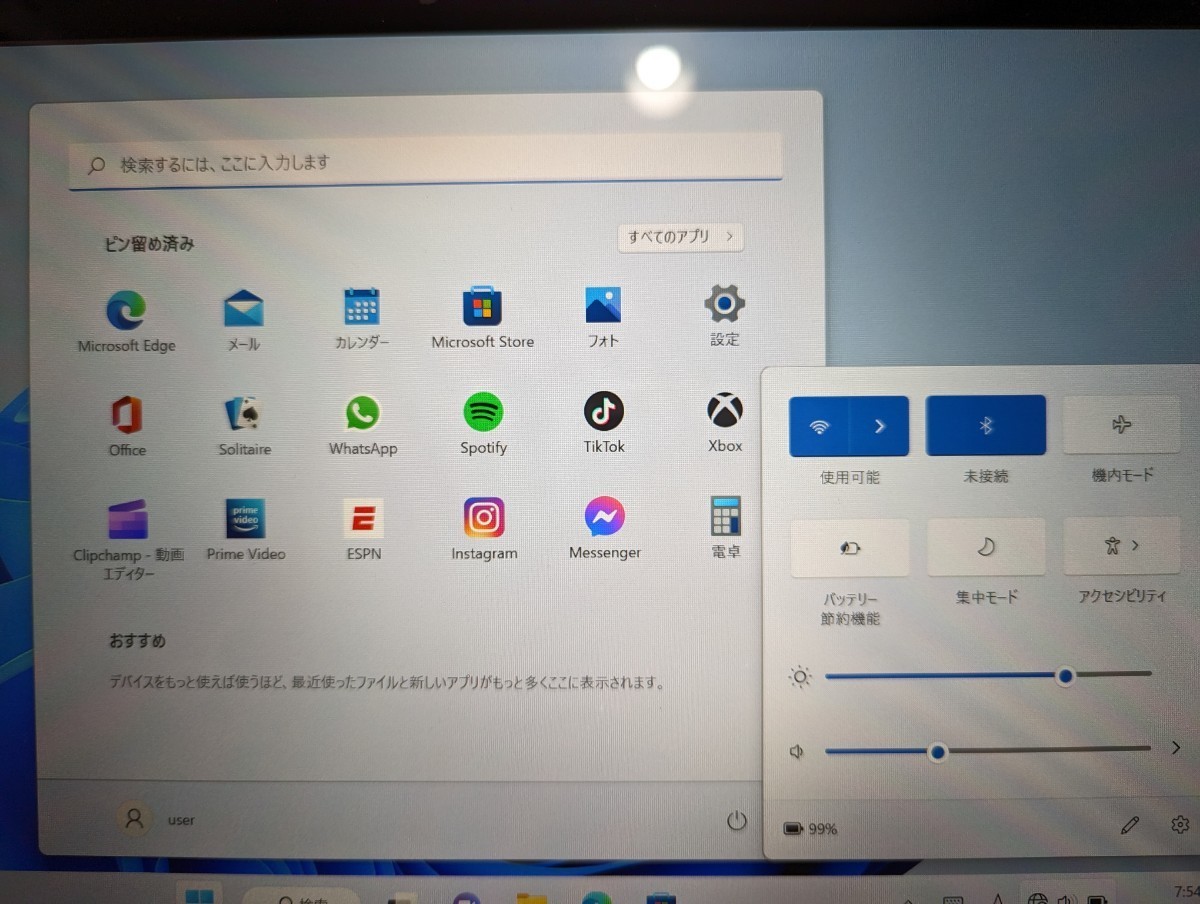The width and height of the screenshot is (1200, 904).
Task: Open settings gear in quick settings panel
Action: 1180,825
